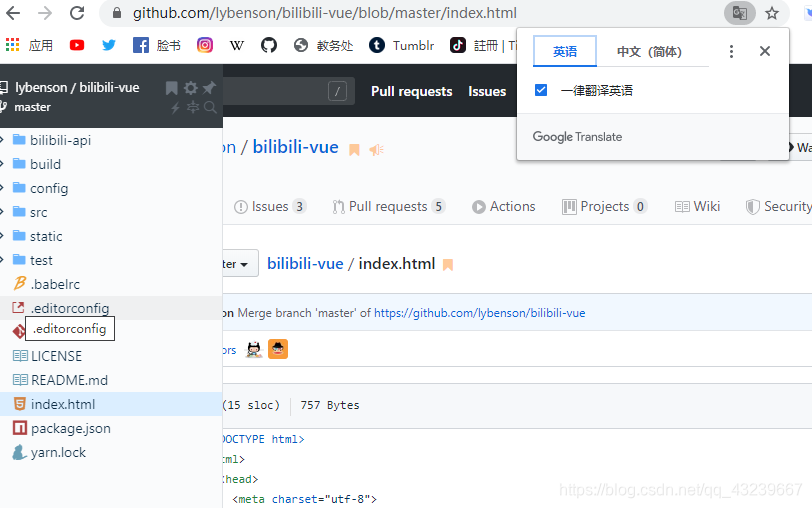Image resolution: width=812 pixels, height=508 pixels.
Task: Click the megaphone icon beside repo name
Action: tap(376, 150)
